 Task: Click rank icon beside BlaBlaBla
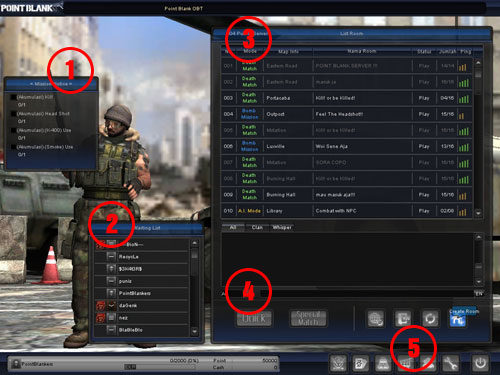[x=111, y=330]
